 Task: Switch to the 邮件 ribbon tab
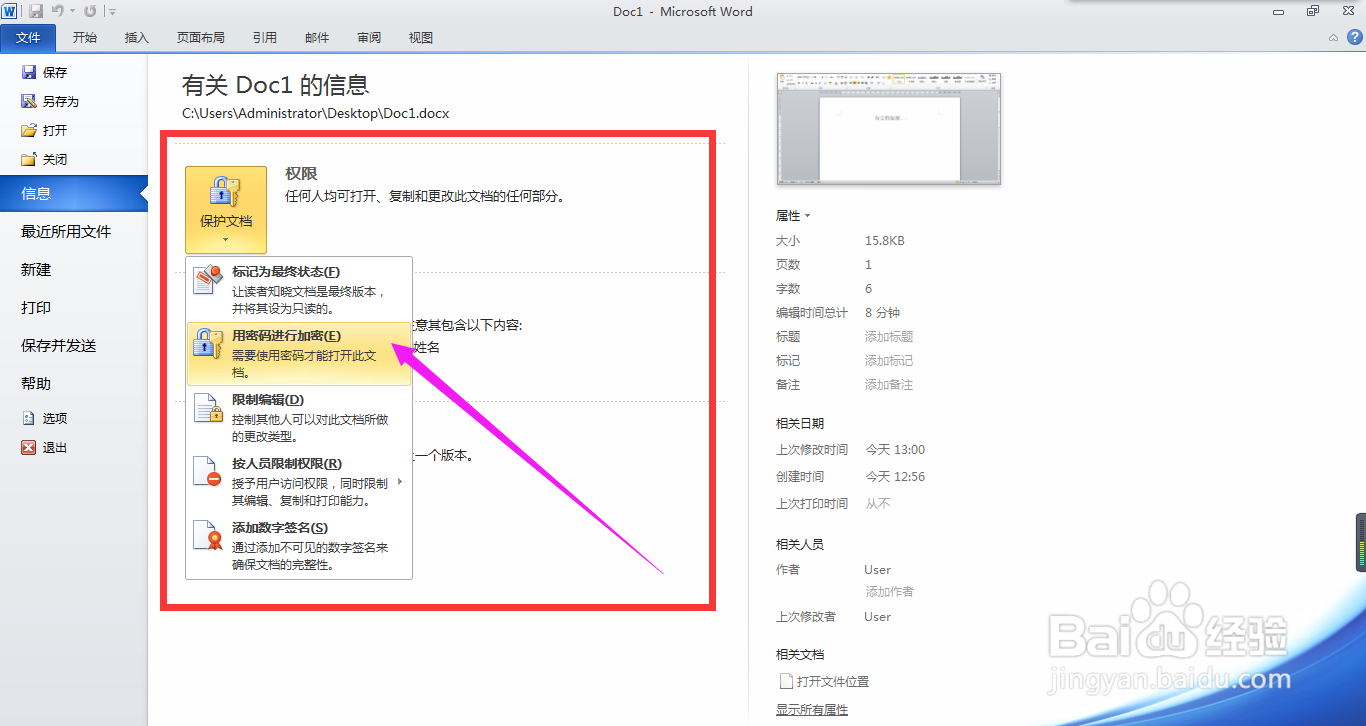pos(317,38)
